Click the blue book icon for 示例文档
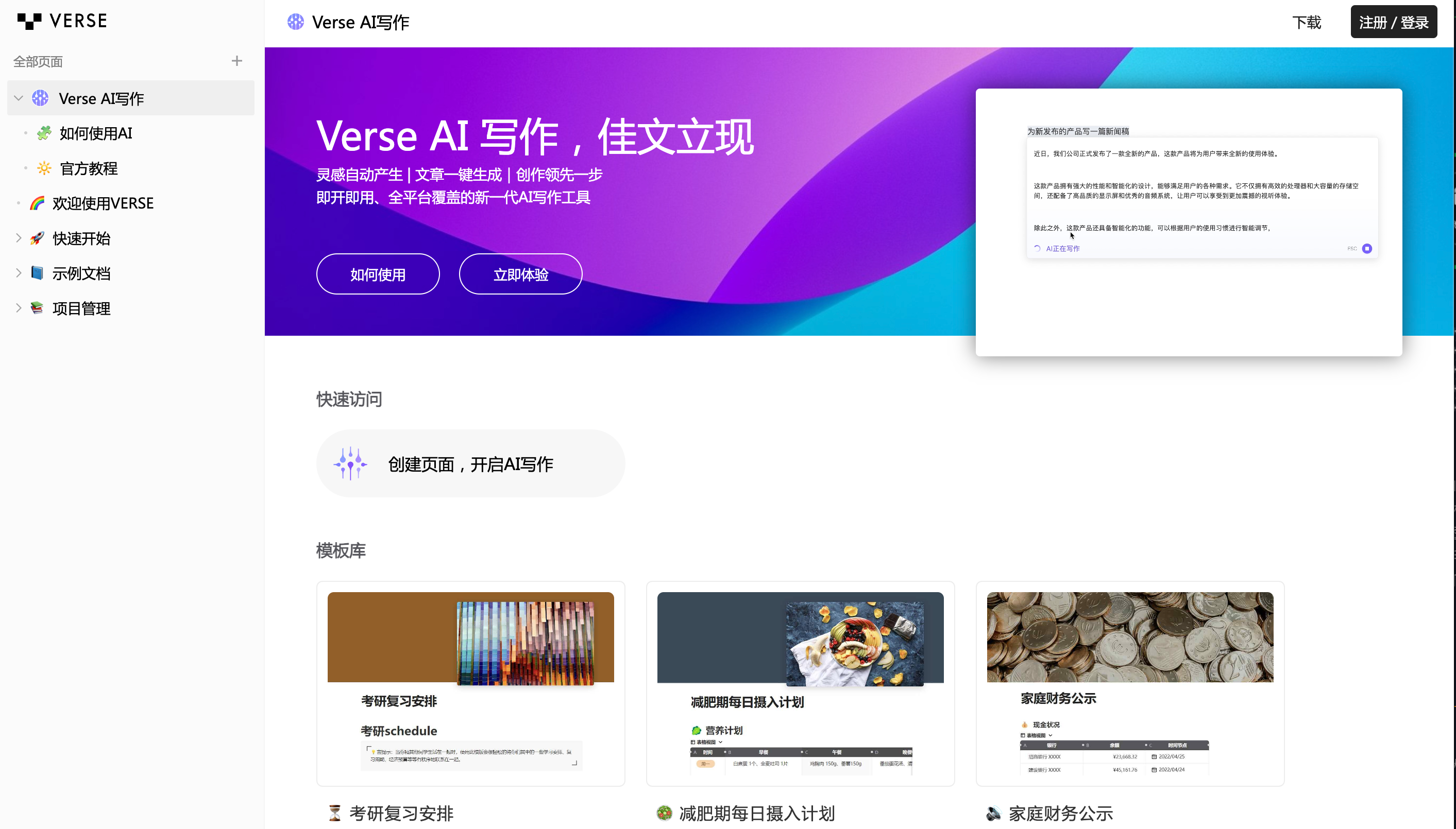 point(37,273)
